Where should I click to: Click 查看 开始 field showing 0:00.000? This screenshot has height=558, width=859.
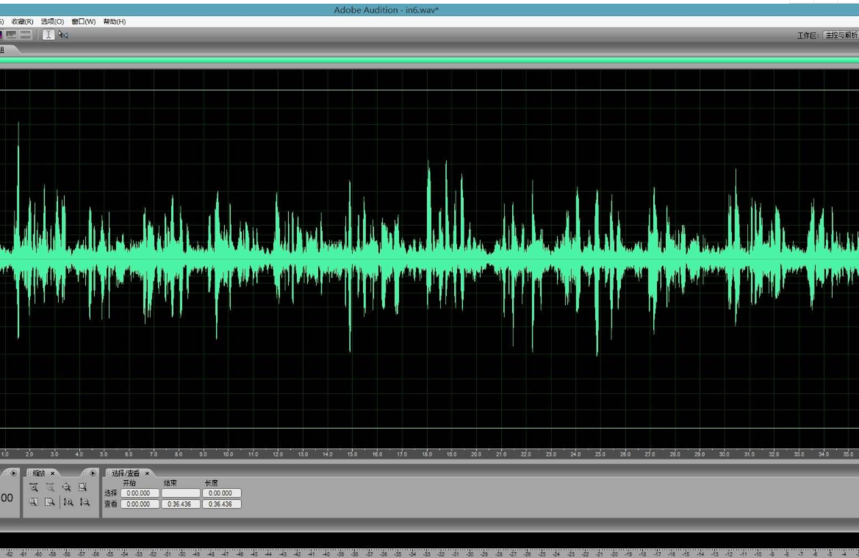140,504
